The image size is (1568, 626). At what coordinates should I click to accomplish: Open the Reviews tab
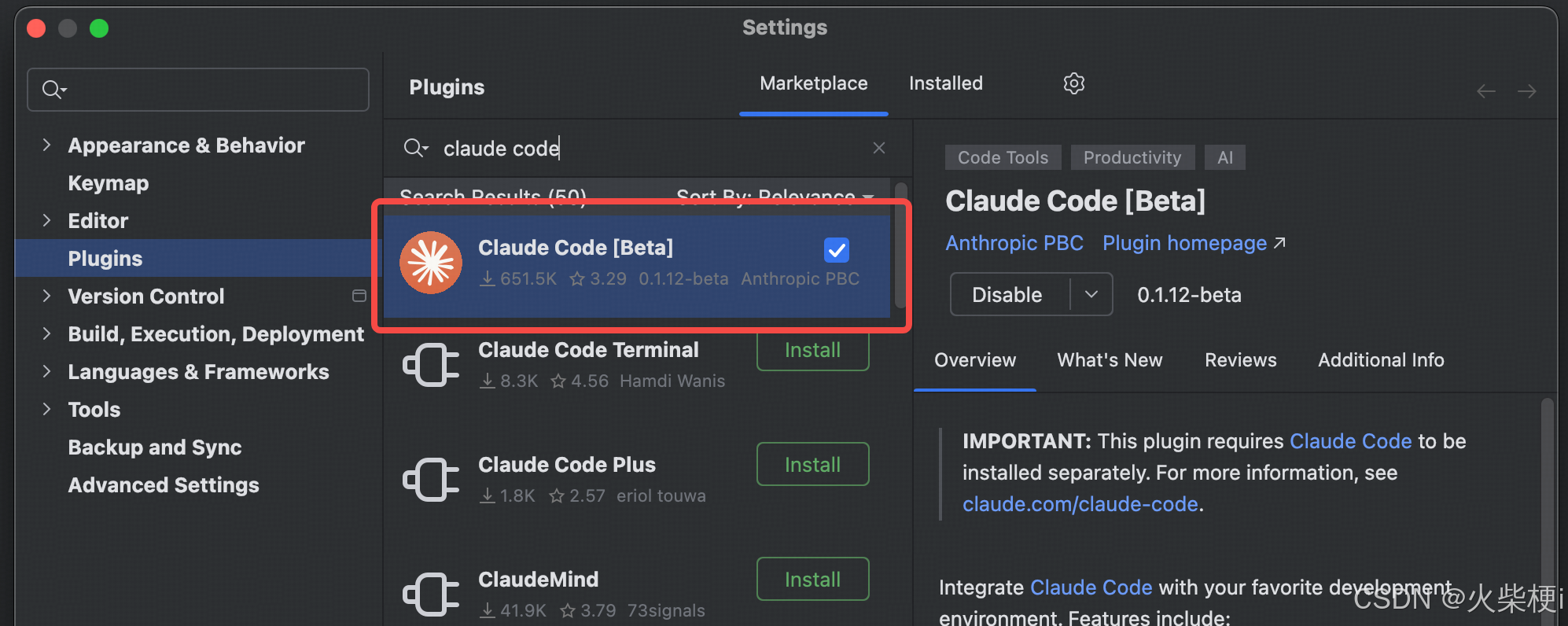(1241, 360)
